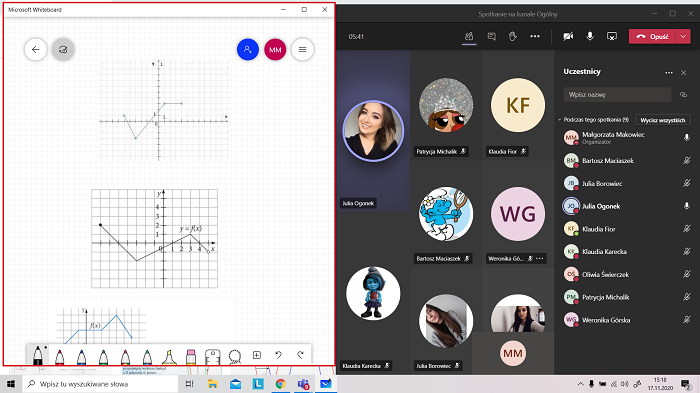The image size is (700, 393).
Task: Click Julia Ogonek's video tile photo
Action: click(x=373, y=131)
